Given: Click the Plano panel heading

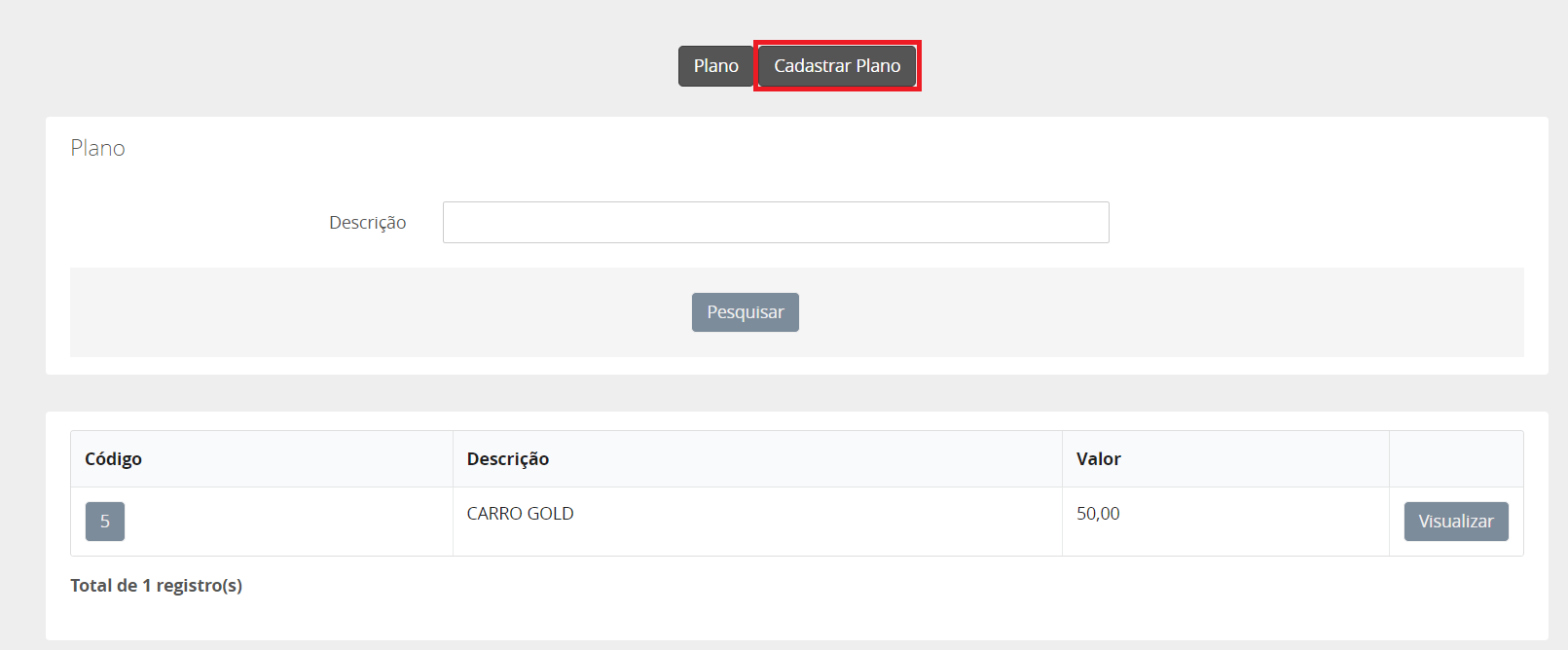Looking at the screenshot, I should coord(98,148).
